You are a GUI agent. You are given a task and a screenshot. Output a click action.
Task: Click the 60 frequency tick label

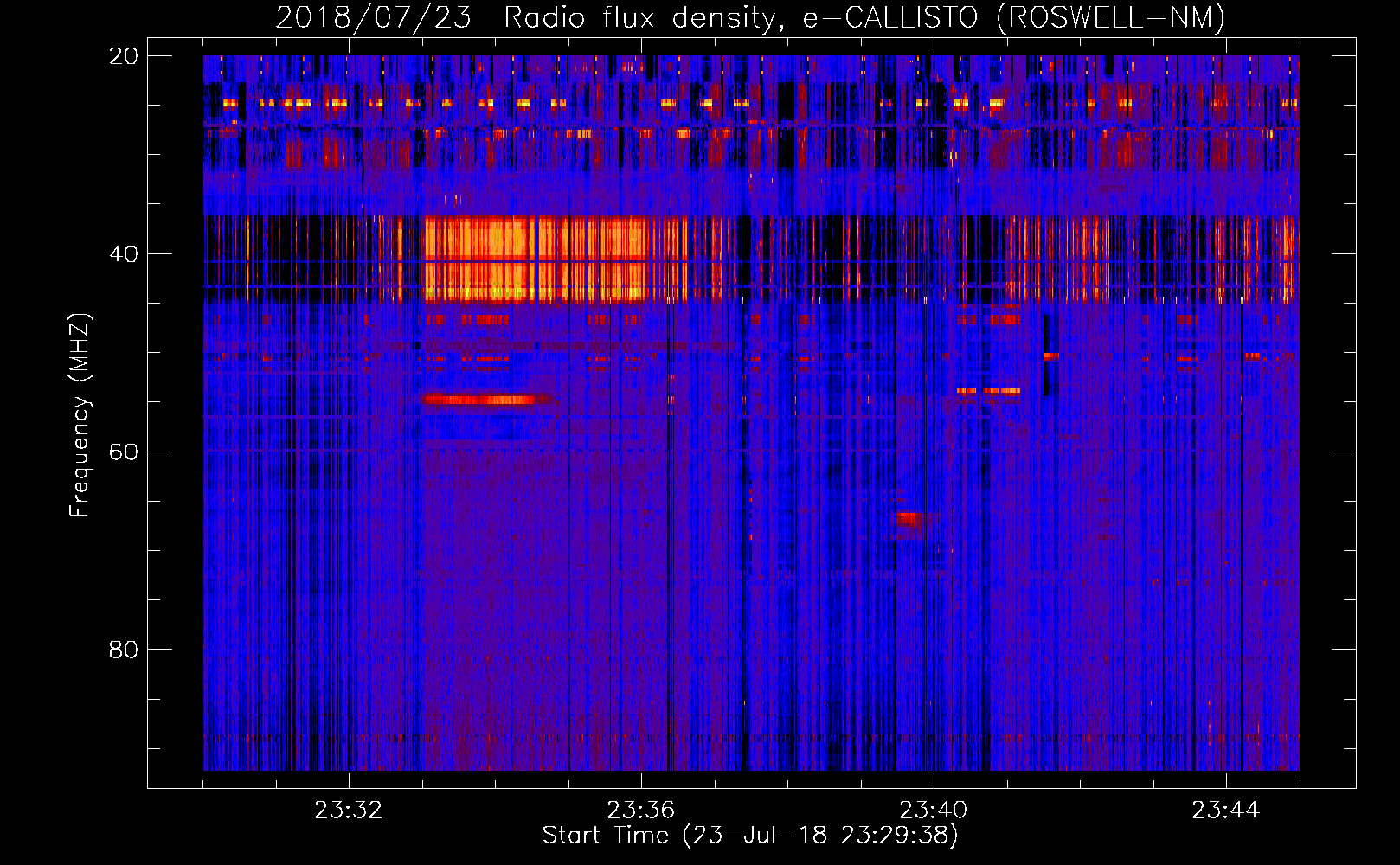click(x=124, y=452)
